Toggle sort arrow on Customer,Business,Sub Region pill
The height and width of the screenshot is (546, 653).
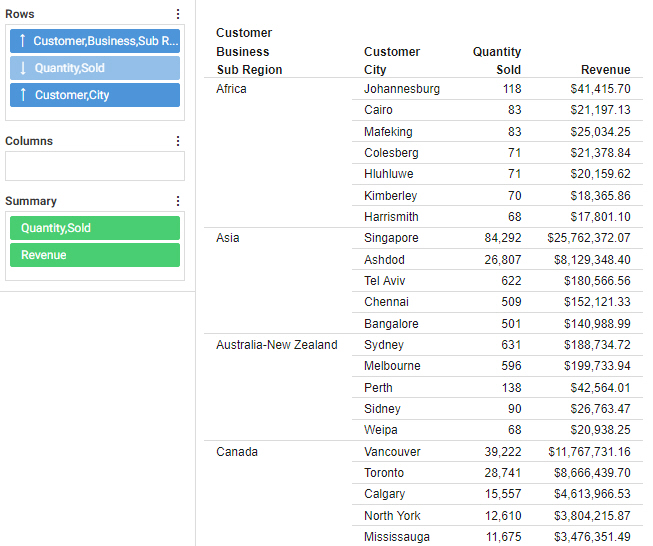(x=23, y=41)
